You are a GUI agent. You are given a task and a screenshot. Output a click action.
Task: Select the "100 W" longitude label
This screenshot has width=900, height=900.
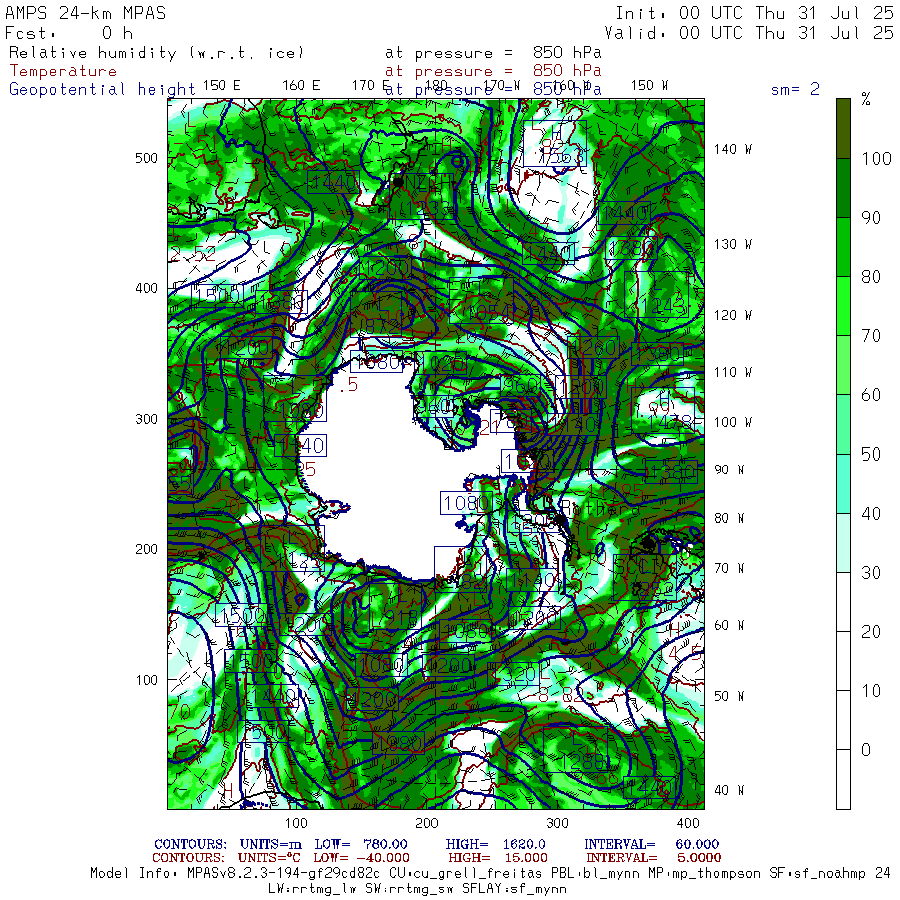pos(732,422)
